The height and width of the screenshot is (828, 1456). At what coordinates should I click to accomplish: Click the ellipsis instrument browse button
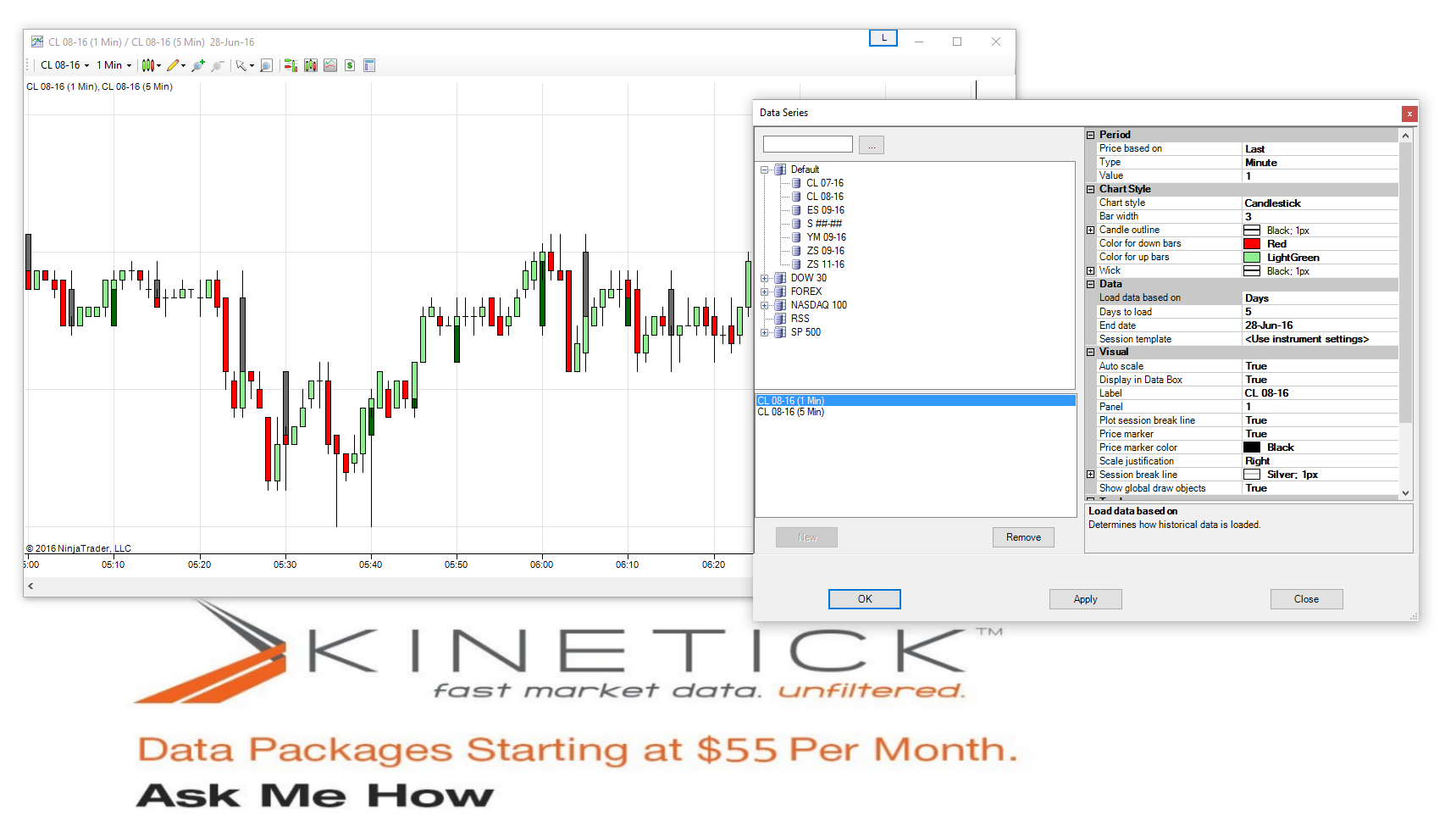tap(872, 145)
